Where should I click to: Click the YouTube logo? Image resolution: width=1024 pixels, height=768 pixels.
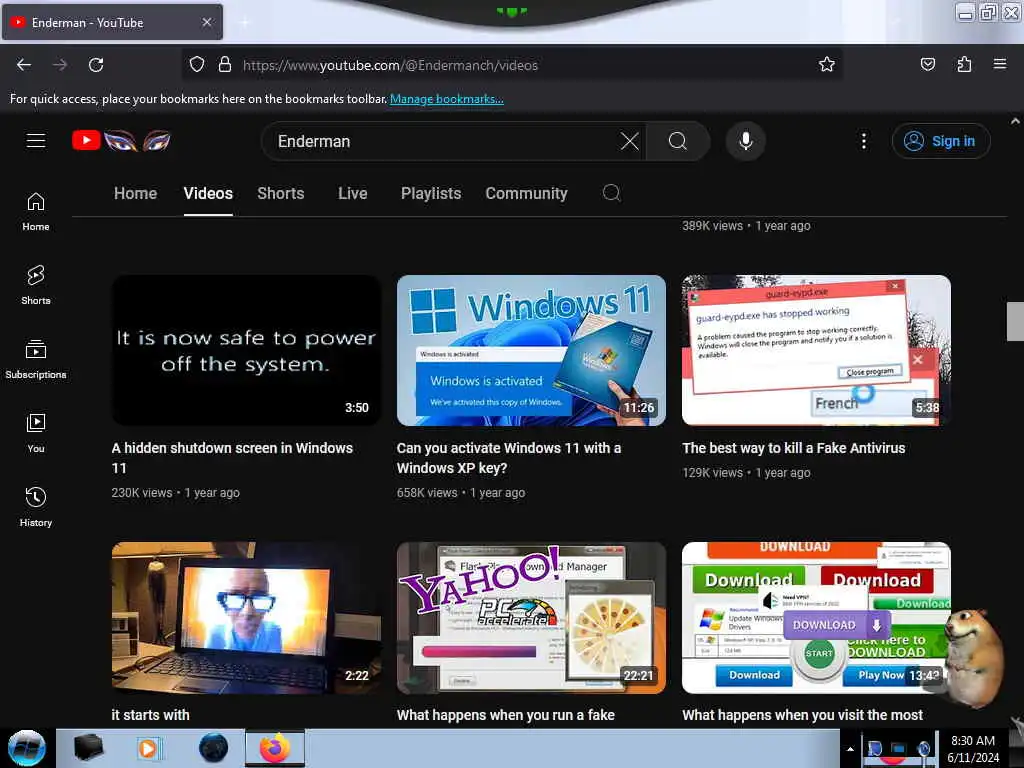(121, 140)
